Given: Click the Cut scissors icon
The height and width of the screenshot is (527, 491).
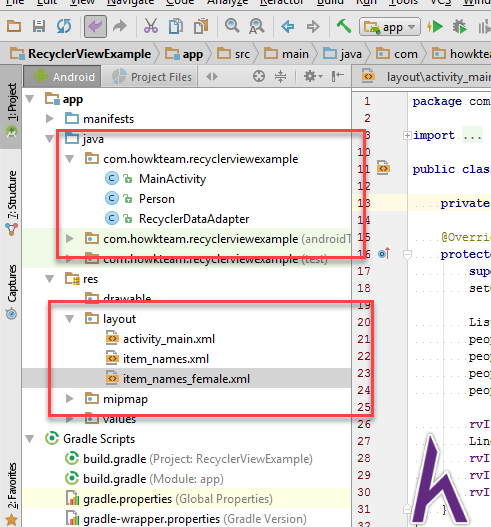Looking at the screenshot, I should point(151,26).
